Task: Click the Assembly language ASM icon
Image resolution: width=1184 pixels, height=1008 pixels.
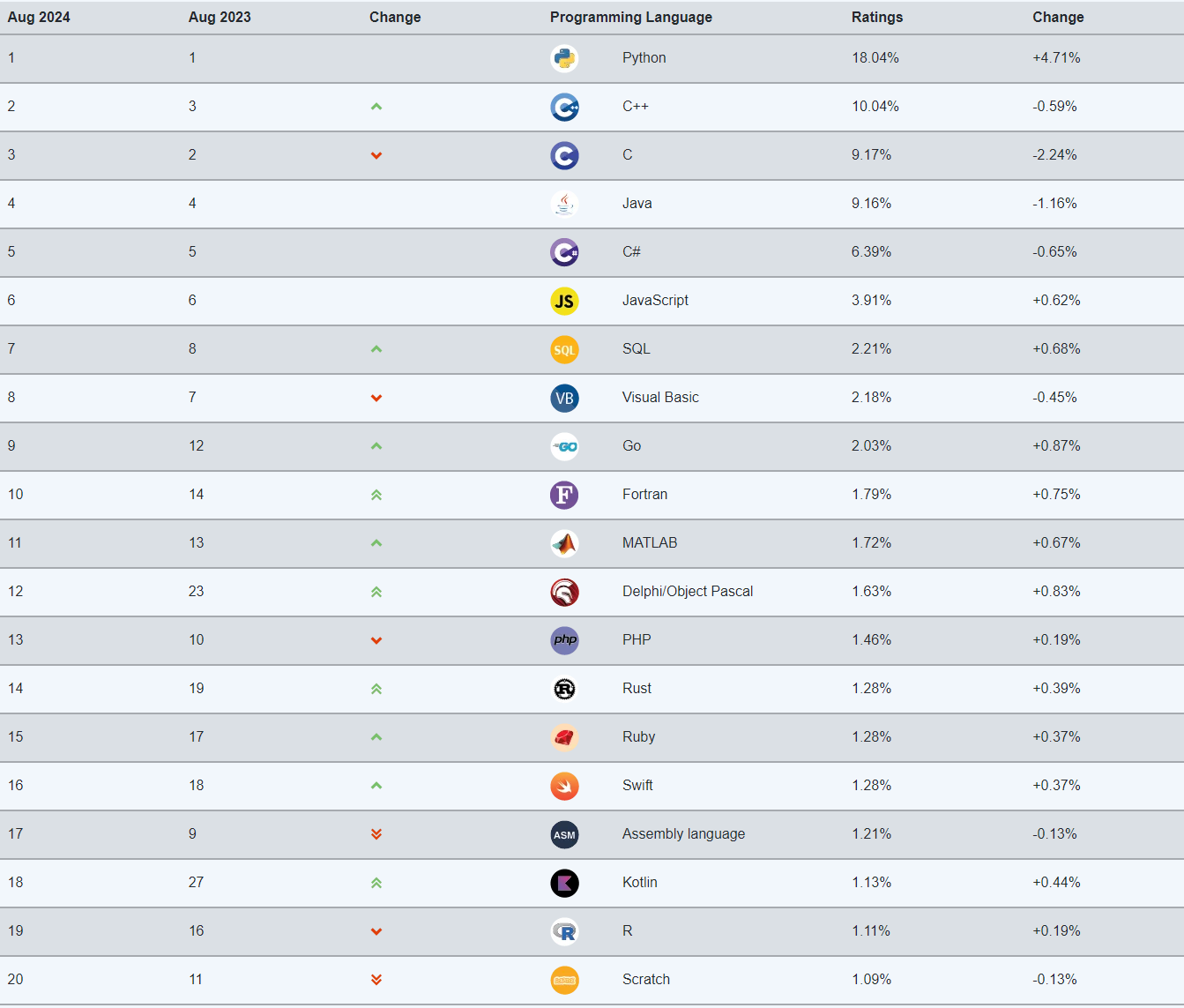Action: 564,834
